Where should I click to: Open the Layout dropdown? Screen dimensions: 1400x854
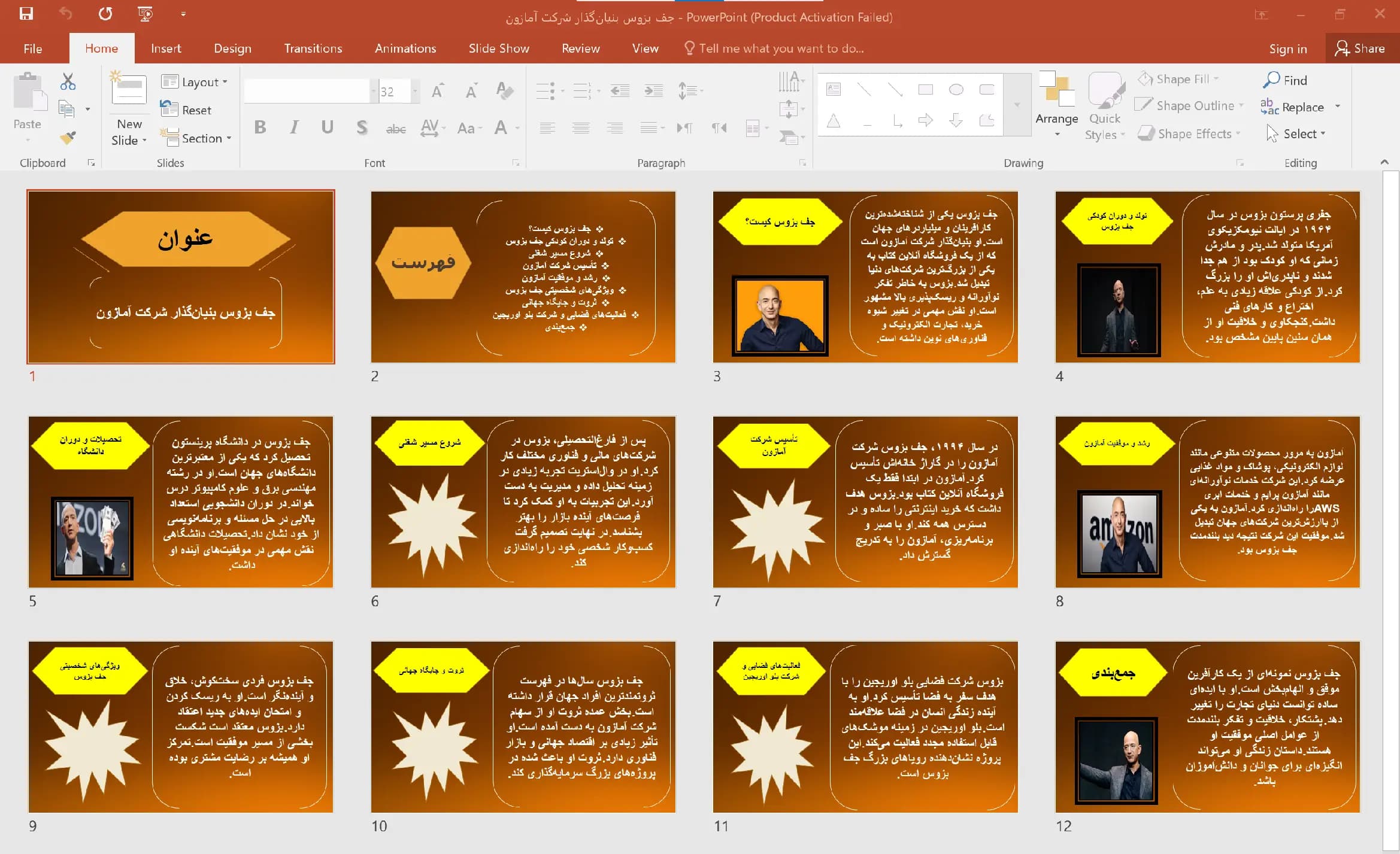[195, 82]
